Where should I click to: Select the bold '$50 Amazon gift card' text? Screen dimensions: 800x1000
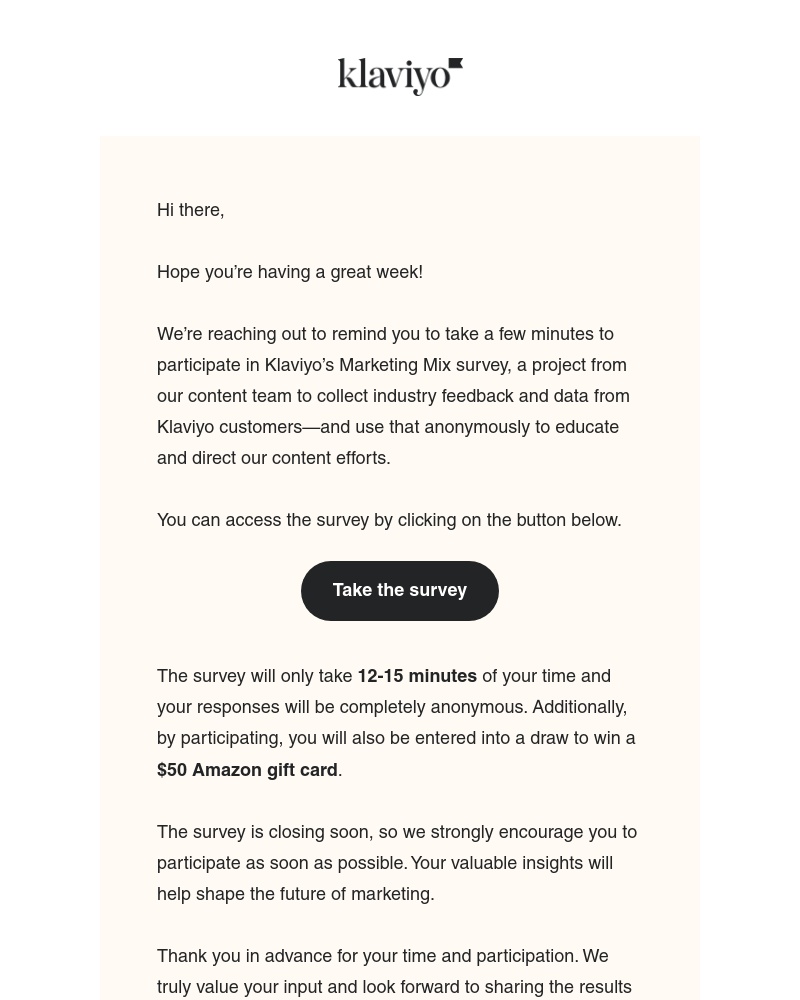(246, 770)
